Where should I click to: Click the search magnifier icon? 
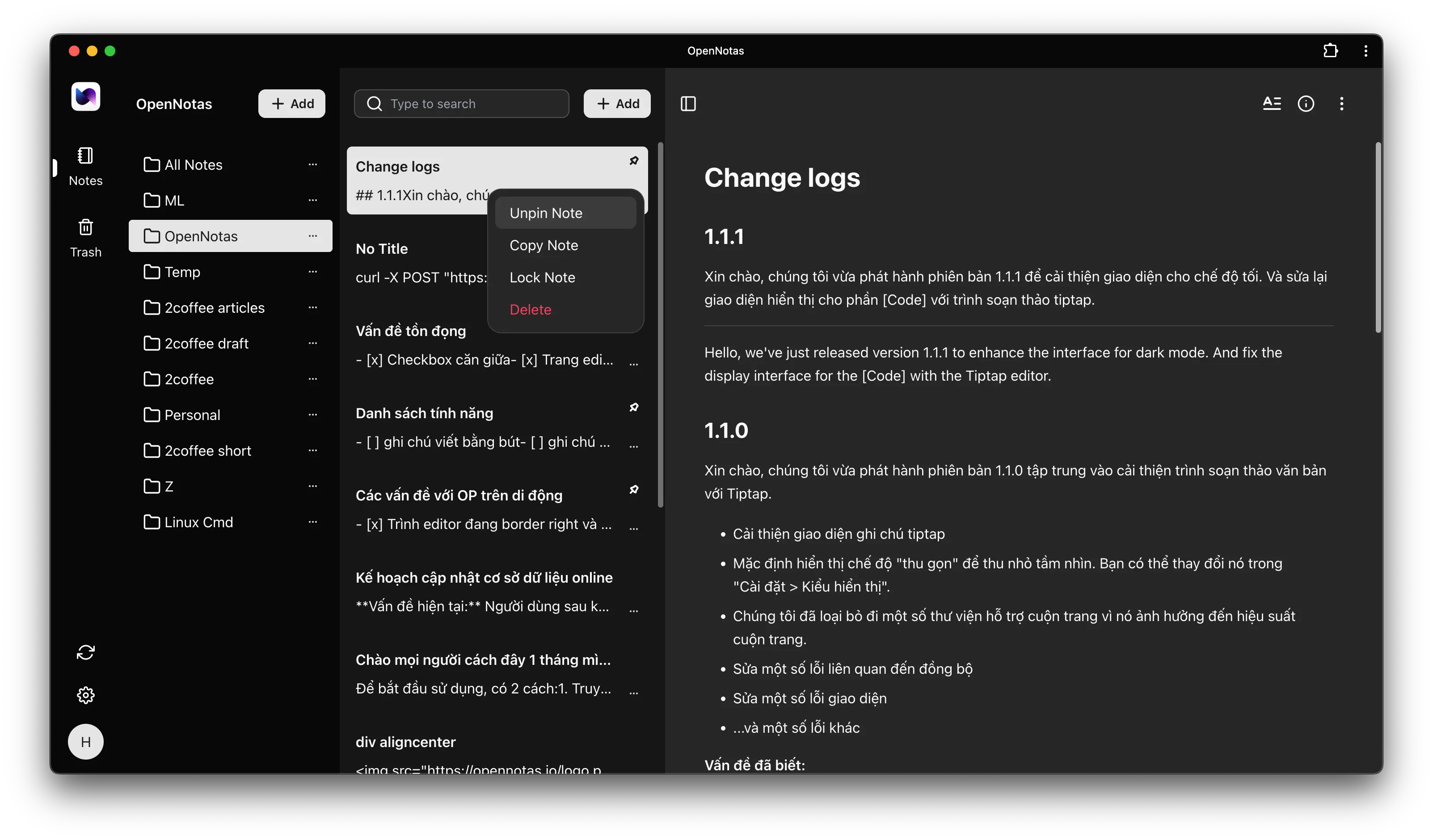click(374, 104)
